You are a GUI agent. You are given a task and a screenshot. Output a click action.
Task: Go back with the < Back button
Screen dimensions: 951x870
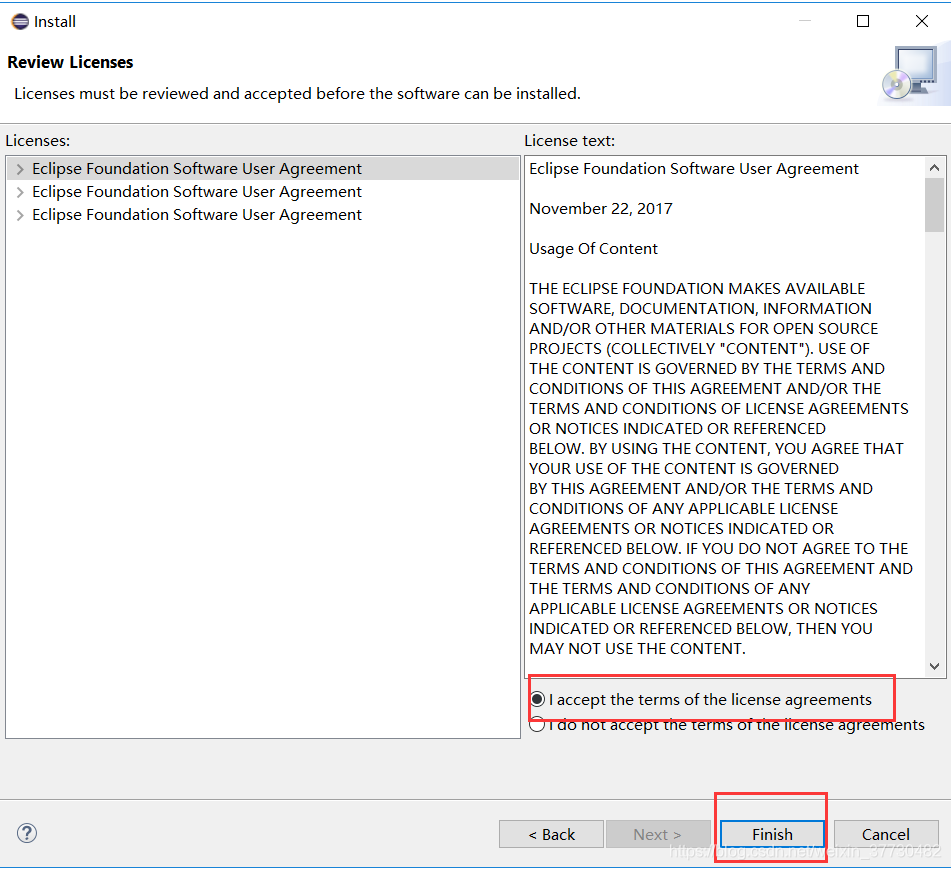click(x=551, y=834)
